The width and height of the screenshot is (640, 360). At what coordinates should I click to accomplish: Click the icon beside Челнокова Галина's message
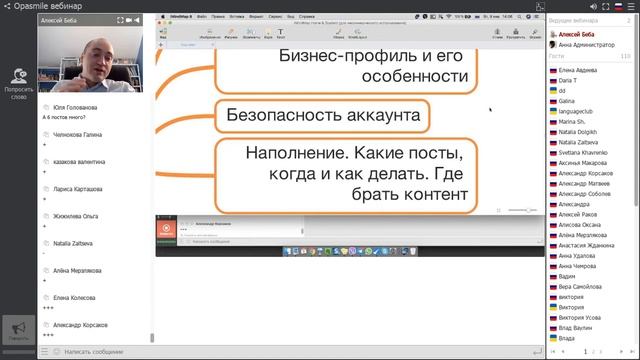click(x=46, y=134)
